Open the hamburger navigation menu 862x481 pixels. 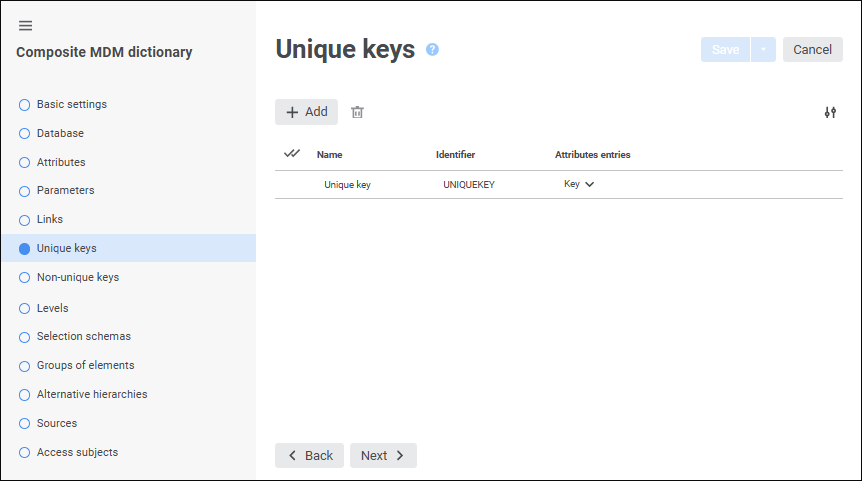26,25
